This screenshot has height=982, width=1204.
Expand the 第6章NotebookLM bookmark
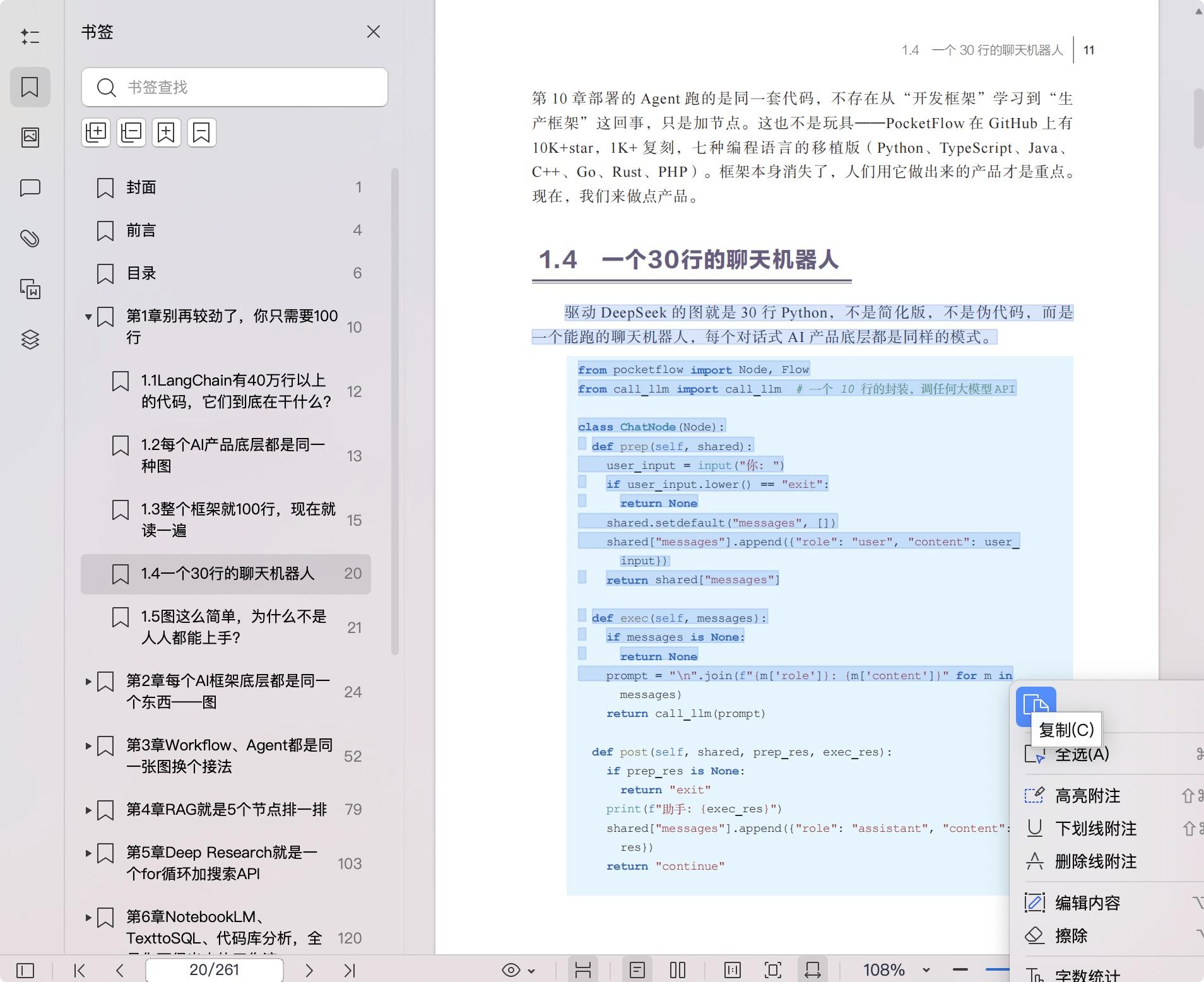point(88,918)
